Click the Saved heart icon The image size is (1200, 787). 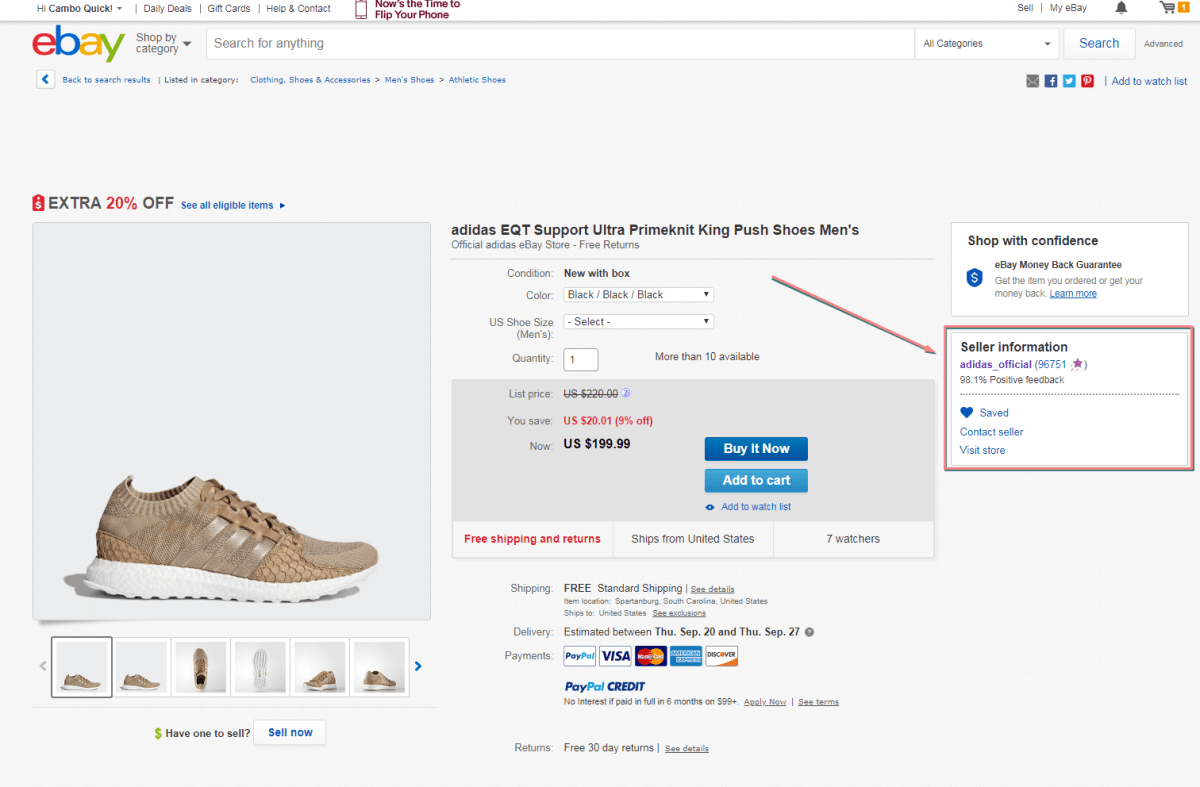pos(966,412)
